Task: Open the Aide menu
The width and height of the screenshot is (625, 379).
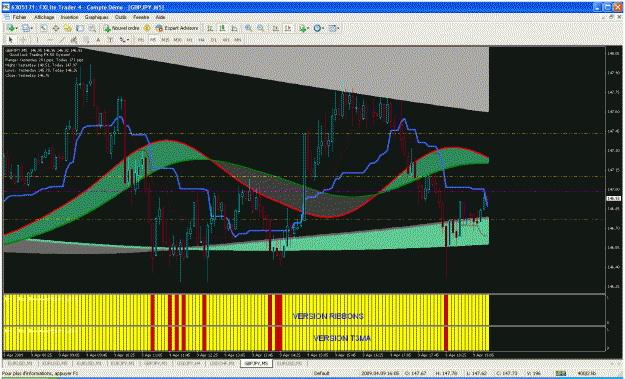Action: point(160,18)
